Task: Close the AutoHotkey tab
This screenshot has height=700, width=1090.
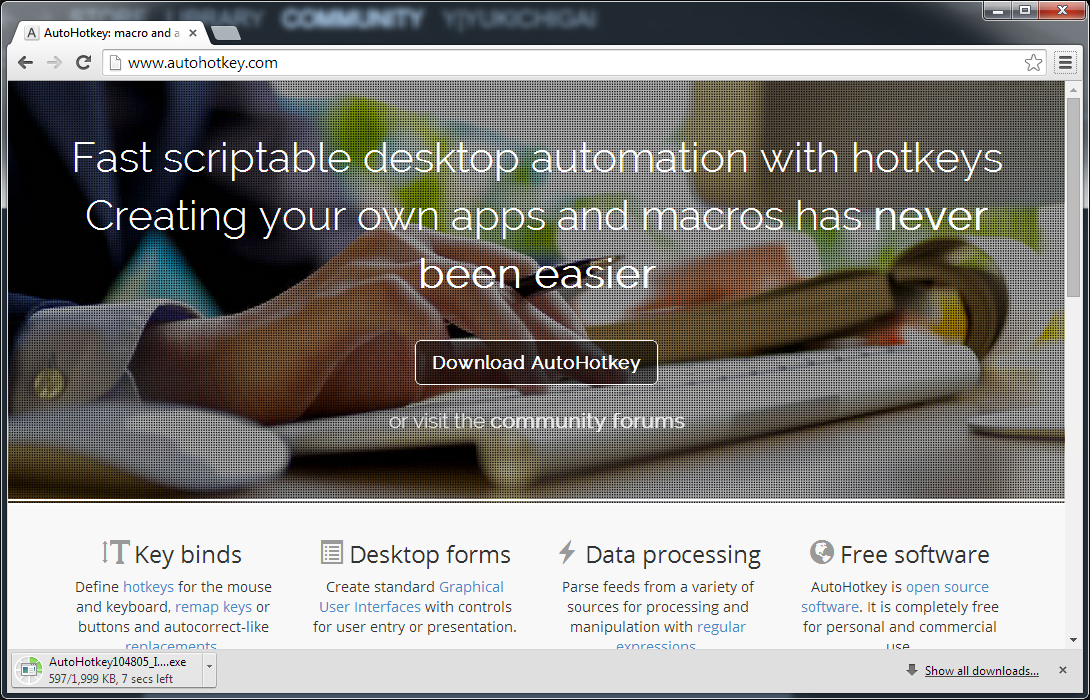Action: pos(193,33)
